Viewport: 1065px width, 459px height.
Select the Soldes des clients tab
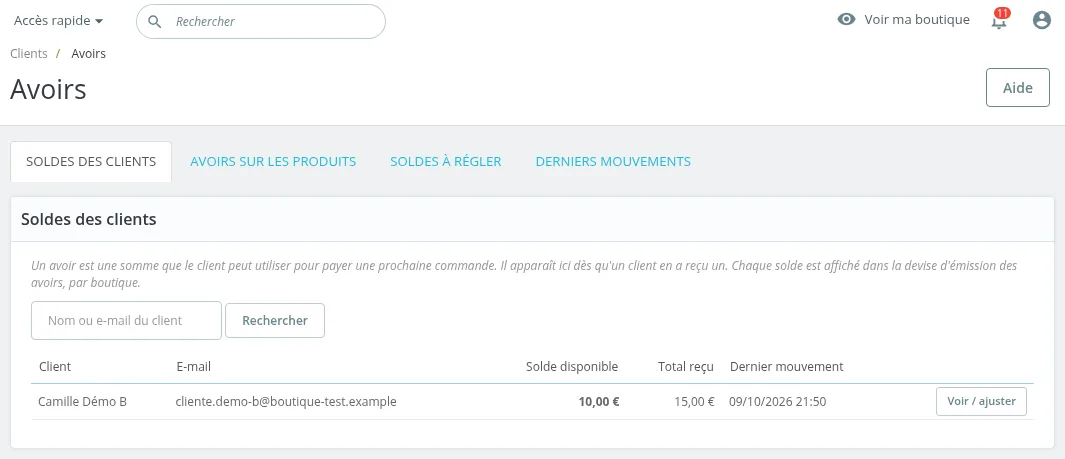pyautogui.click(x=91, y=162)
